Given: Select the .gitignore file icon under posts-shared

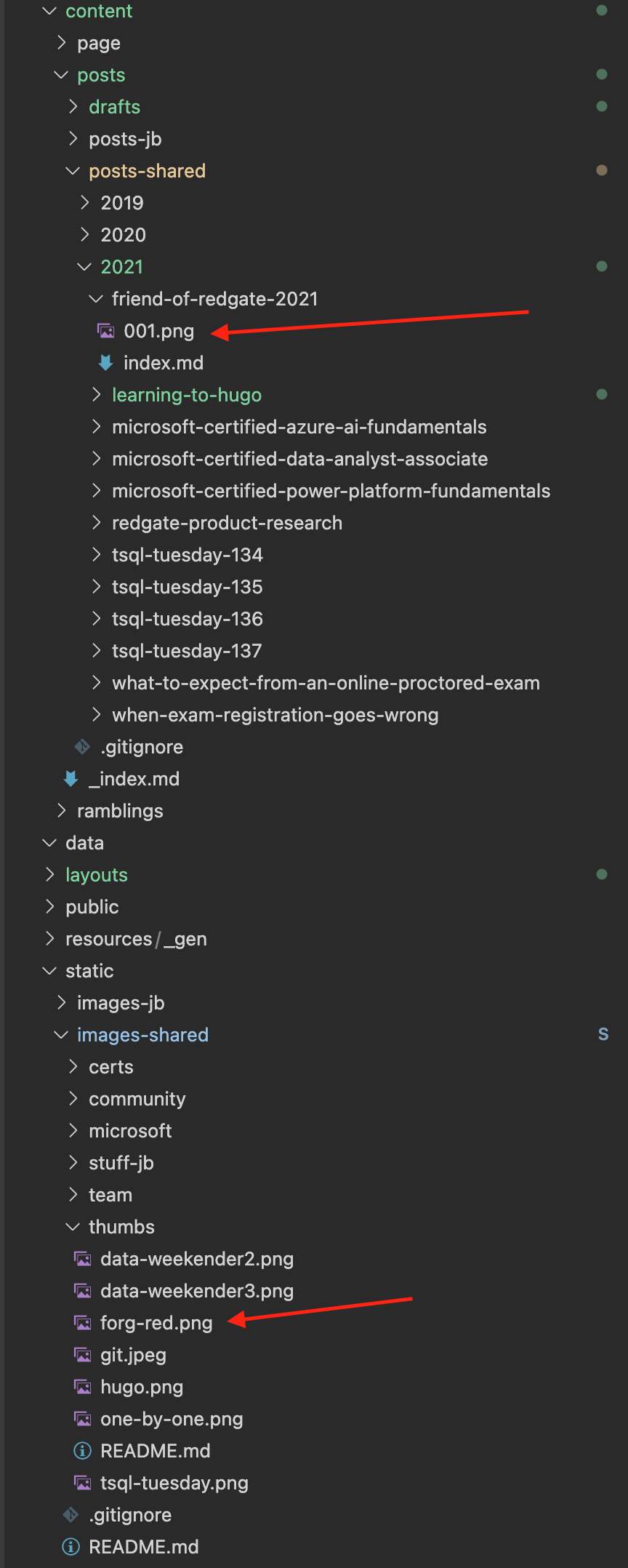Looking at the screenshot, I should point(81,746).
